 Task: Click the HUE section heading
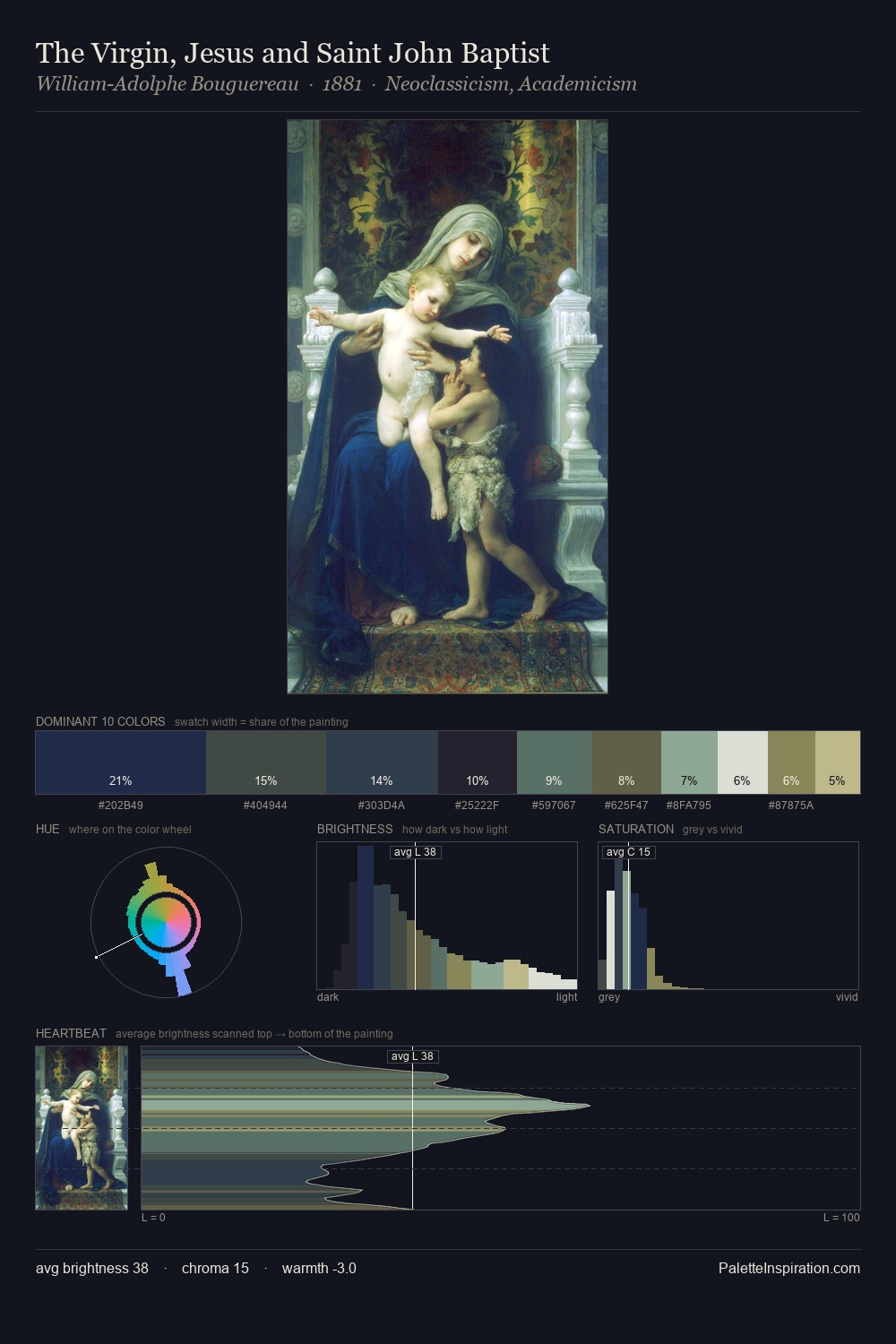pos(47,829)
